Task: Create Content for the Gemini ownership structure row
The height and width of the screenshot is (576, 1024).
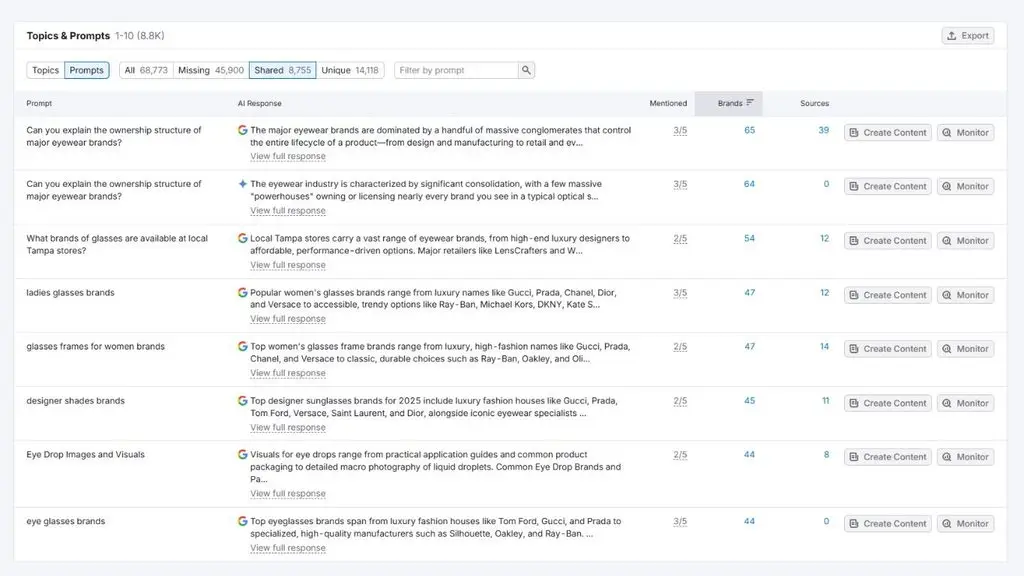Action: click(888, 186)
